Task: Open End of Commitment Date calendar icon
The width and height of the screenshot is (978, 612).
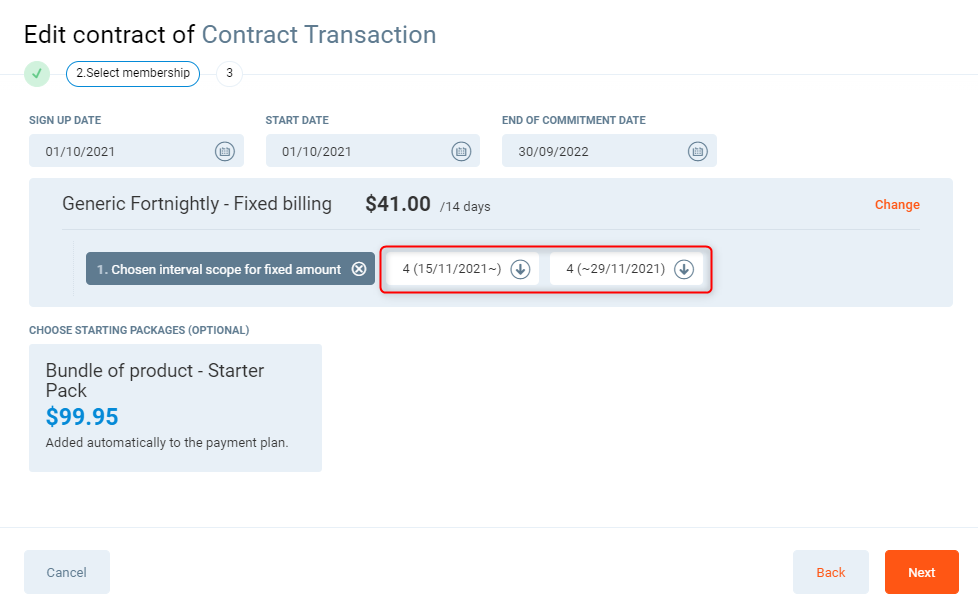Action: tap(697, 151)
